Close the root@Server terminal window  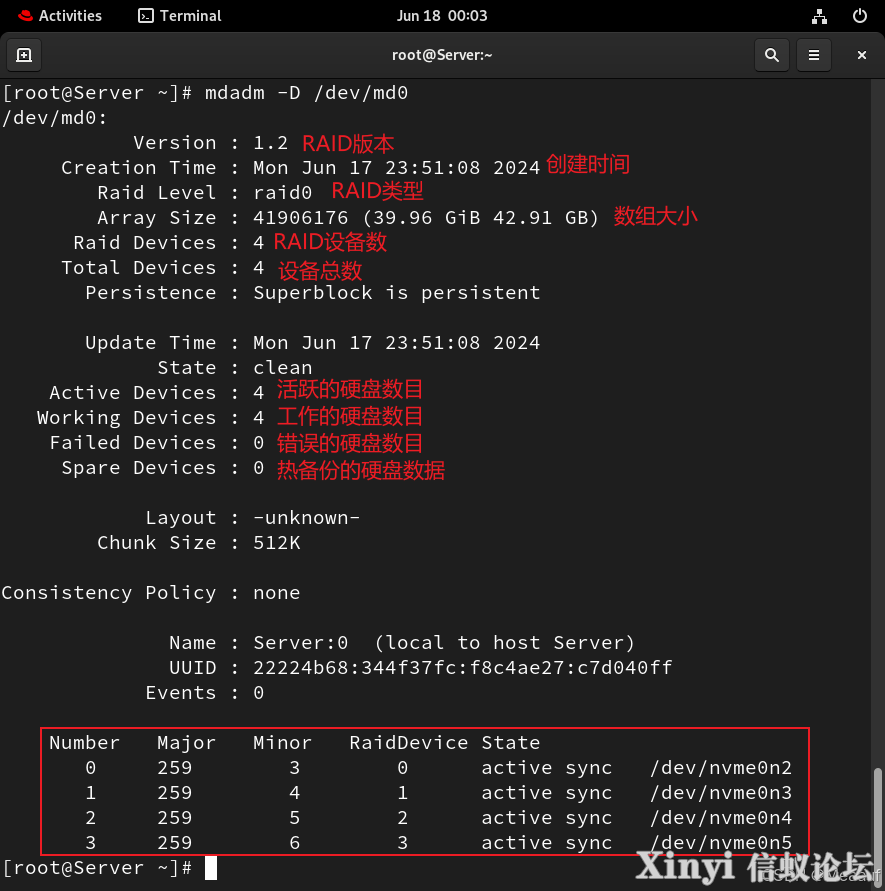click(x=862, y=55)
